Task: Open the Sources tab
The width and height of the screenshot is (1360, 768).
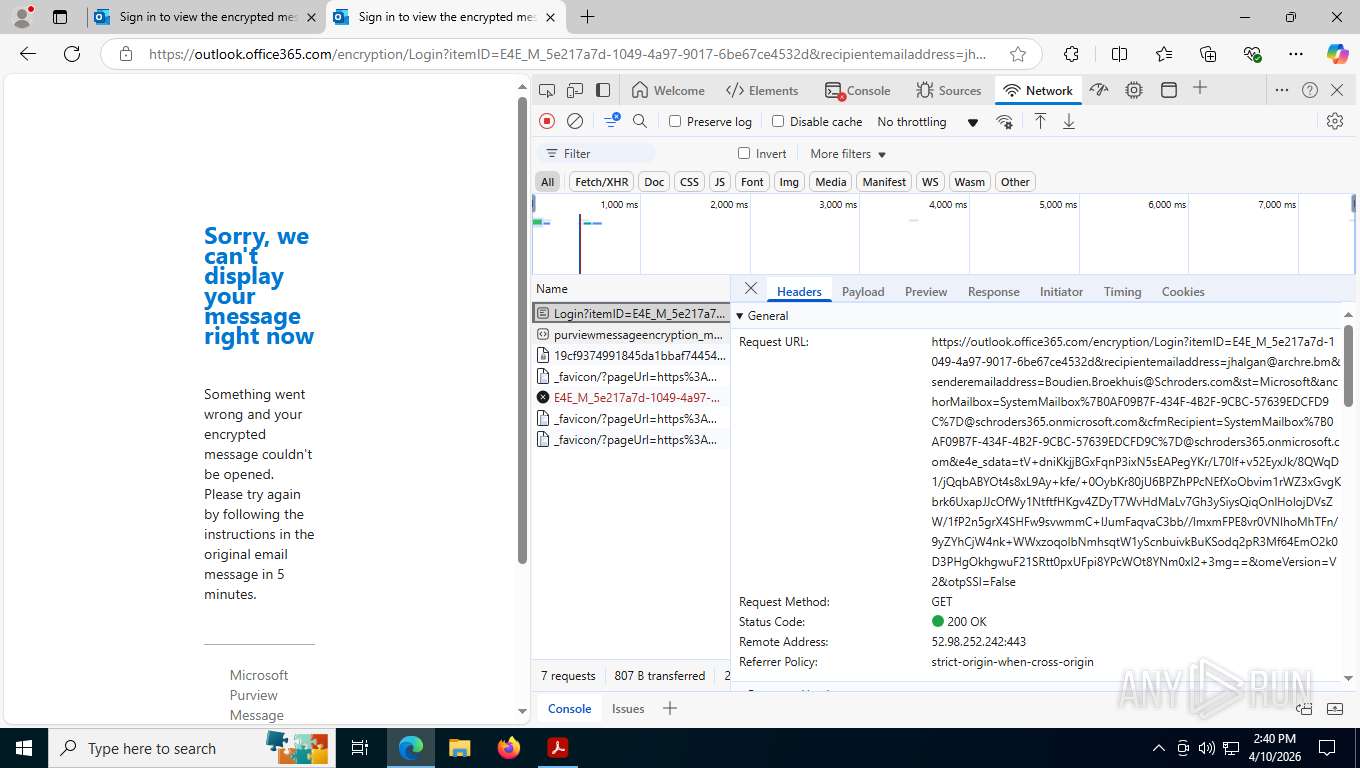Action: coord(949,90)
